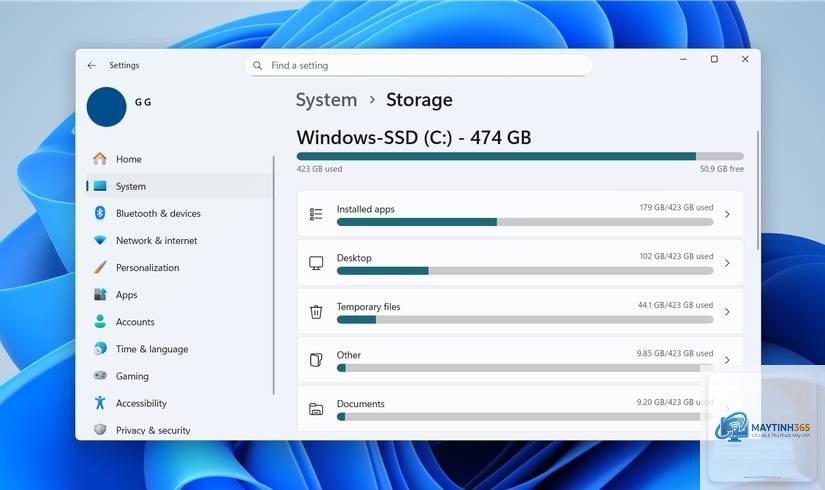Click the Storage page title
This screenshot has width=825, height=490.
[x=419, y=100]
